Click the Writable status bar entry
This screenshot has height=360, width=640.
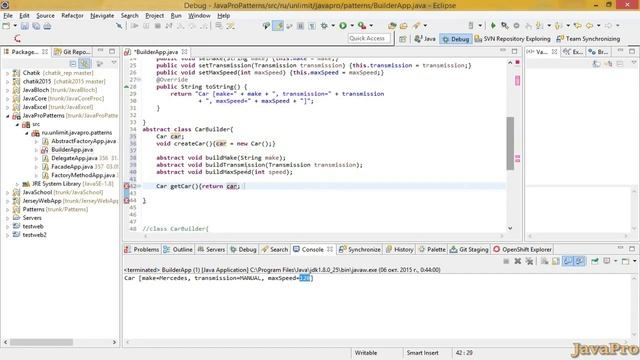tap(366, 353)
